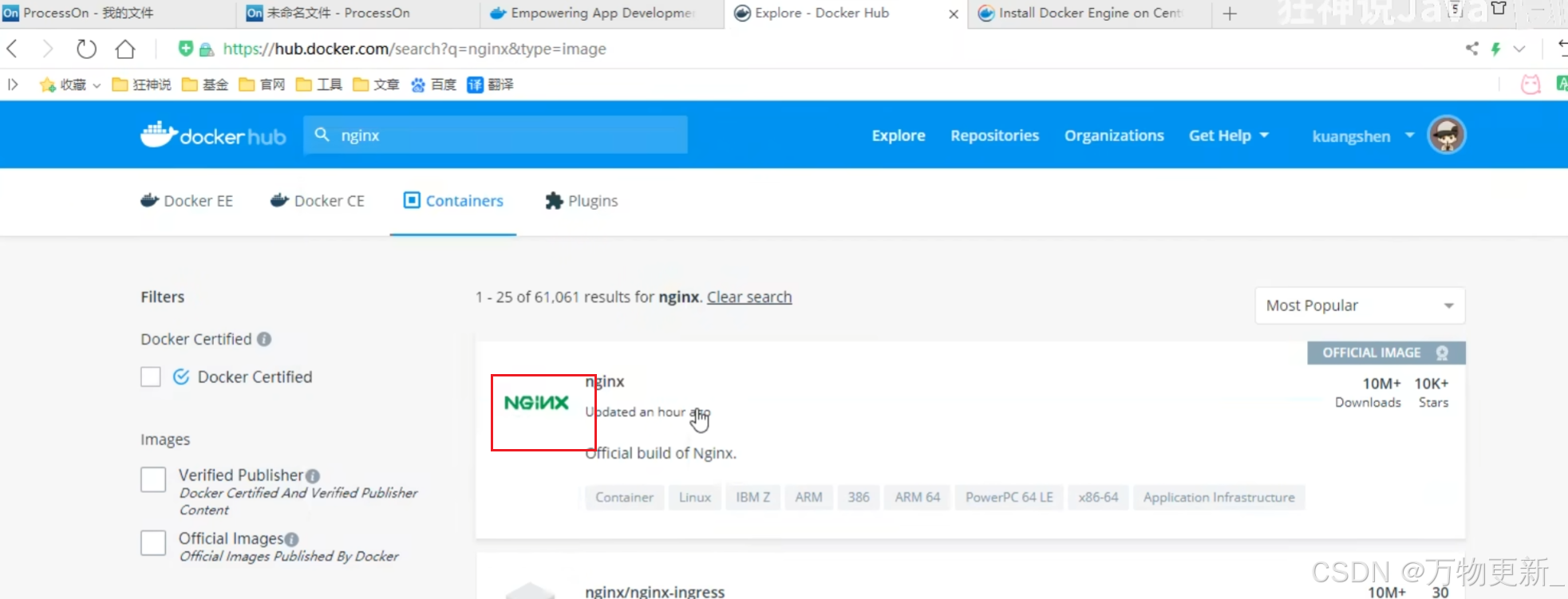This screenshot has height=599, width=1568.
Task: Open a new browser tab with plus
Action: (1230, 14)
